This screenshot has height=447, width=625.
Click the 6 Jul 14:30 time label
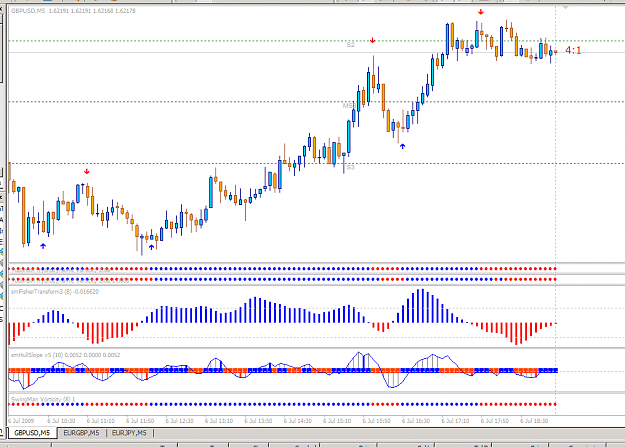click(x=298, y=421)
